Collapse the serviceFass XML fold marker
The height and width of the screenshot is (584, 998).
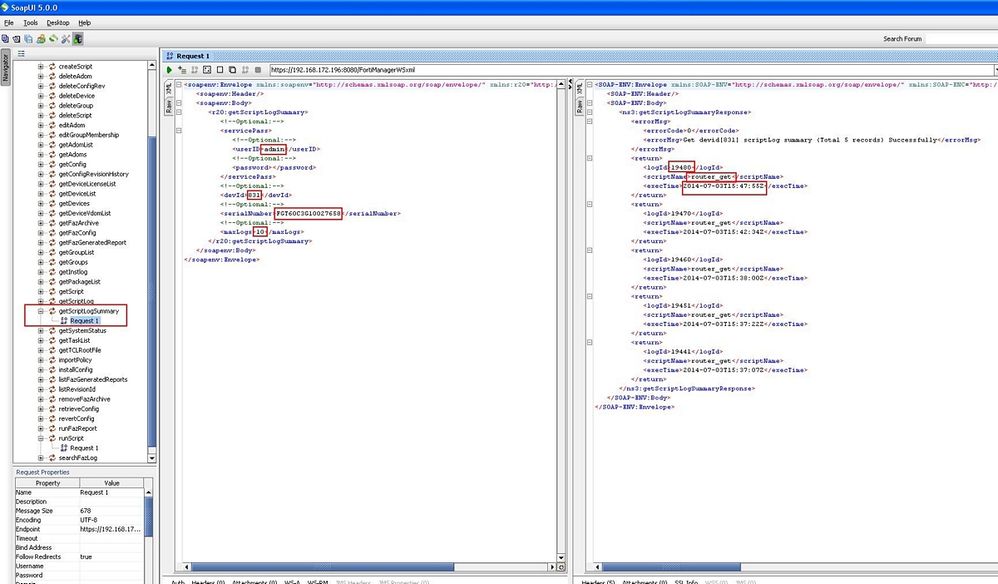click(x=178, y=131)
